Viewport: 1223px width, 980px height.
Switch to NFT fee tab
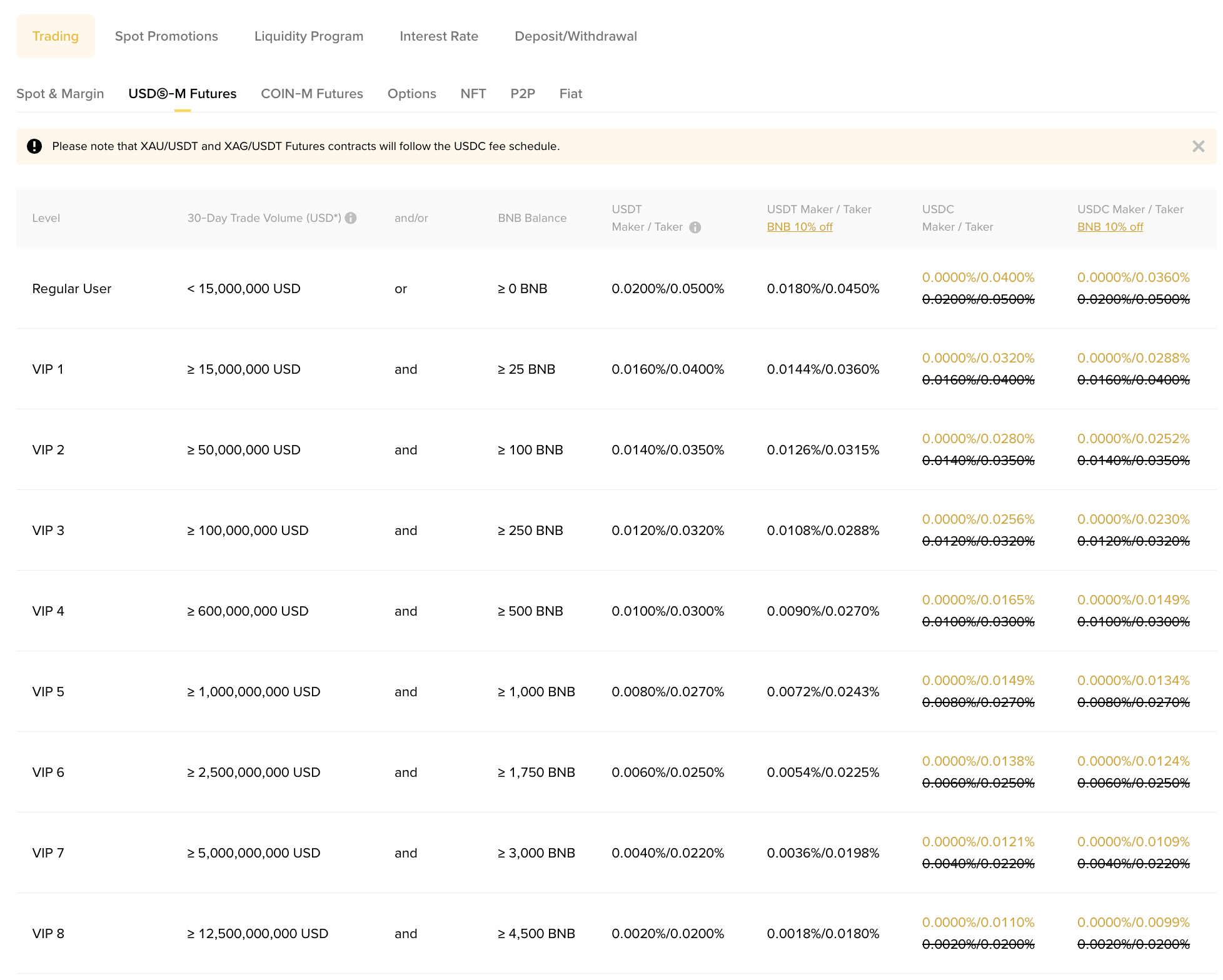point(473,94)
